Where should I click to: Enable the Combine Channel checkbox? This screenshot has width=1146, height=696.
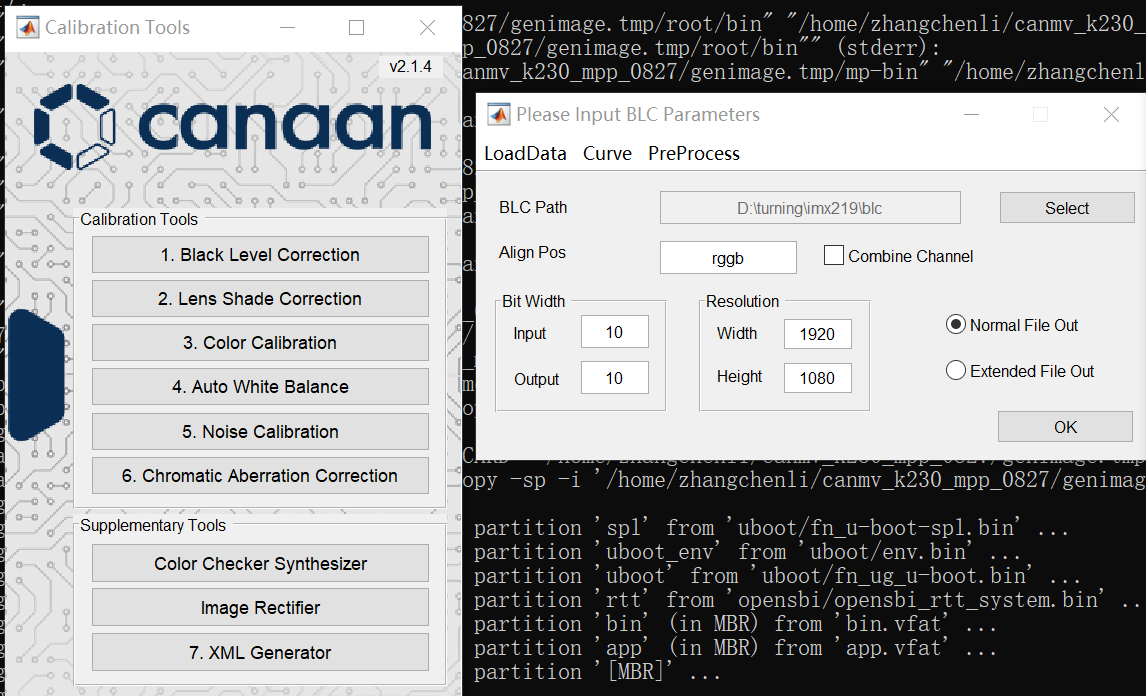pos(834,256)
